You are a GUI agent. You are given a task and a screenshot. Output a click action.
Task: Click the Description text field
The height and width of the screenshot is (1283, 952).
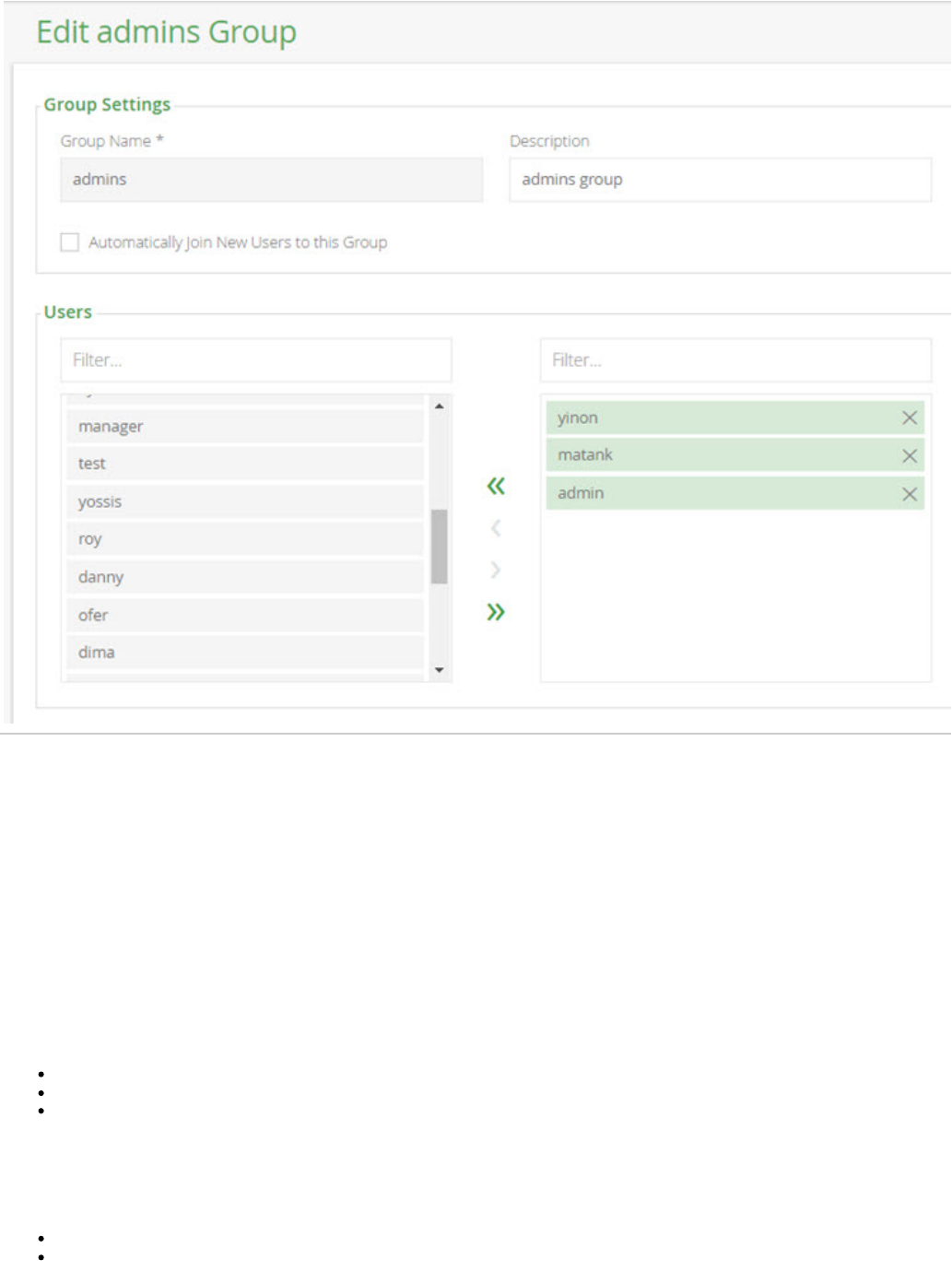(x=720, y=180)
